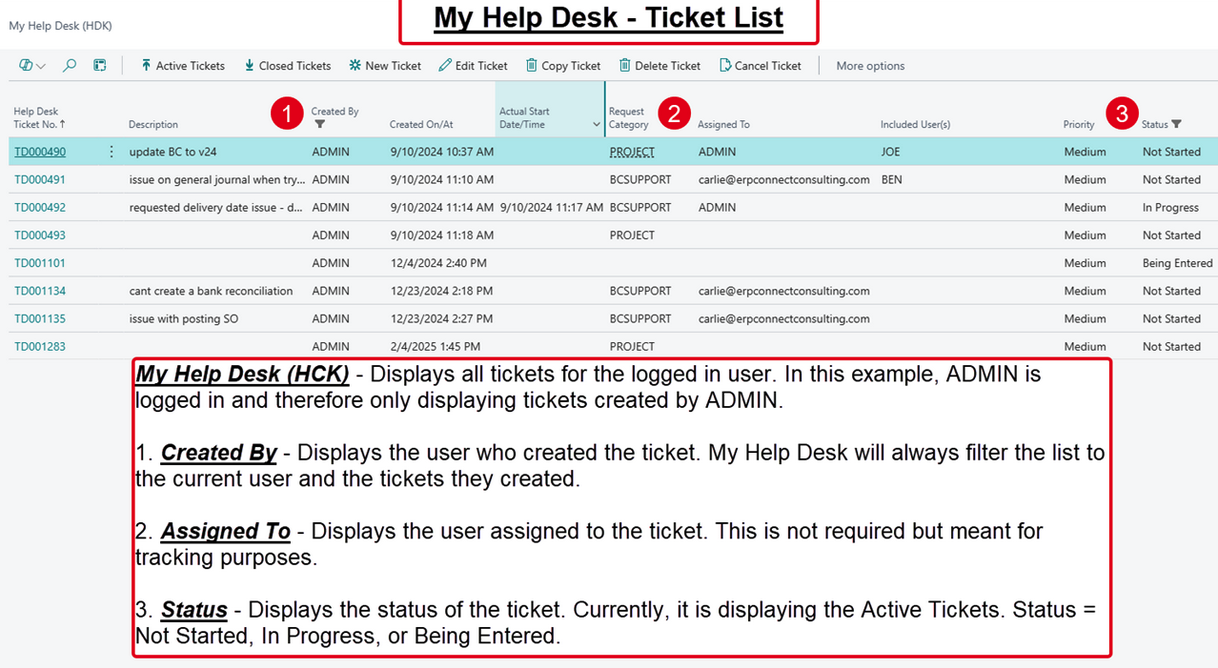1218x668 pixels.
Task: Create a New Ticket
Action: pos(385,66)
